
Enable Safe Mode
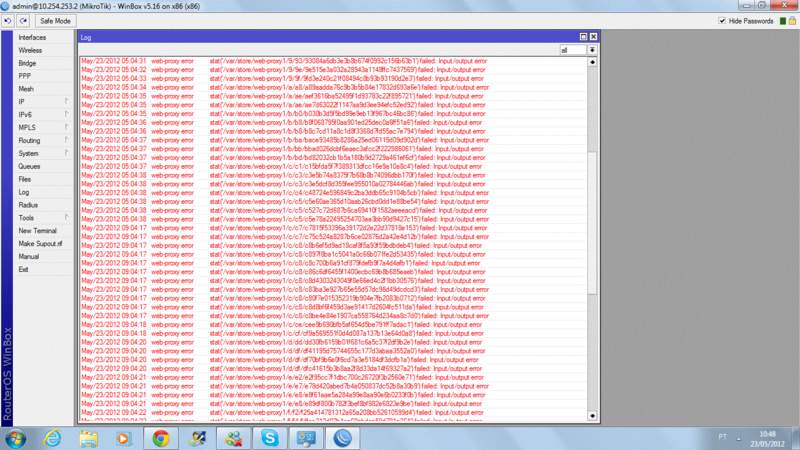[x=55, y=21]
